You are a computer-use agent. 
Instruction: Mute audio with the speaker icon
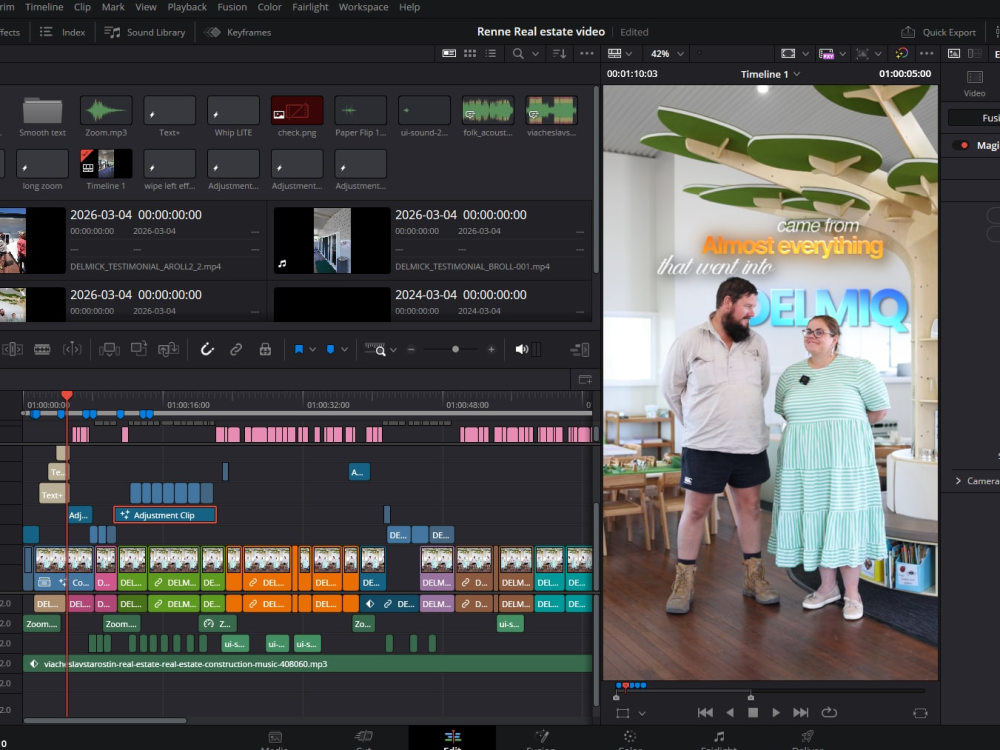click(522, 349)
